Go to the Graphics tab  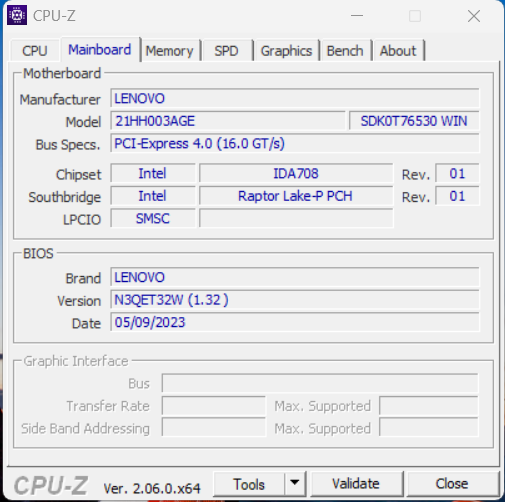pyautogui.click(x=286, y=51)
